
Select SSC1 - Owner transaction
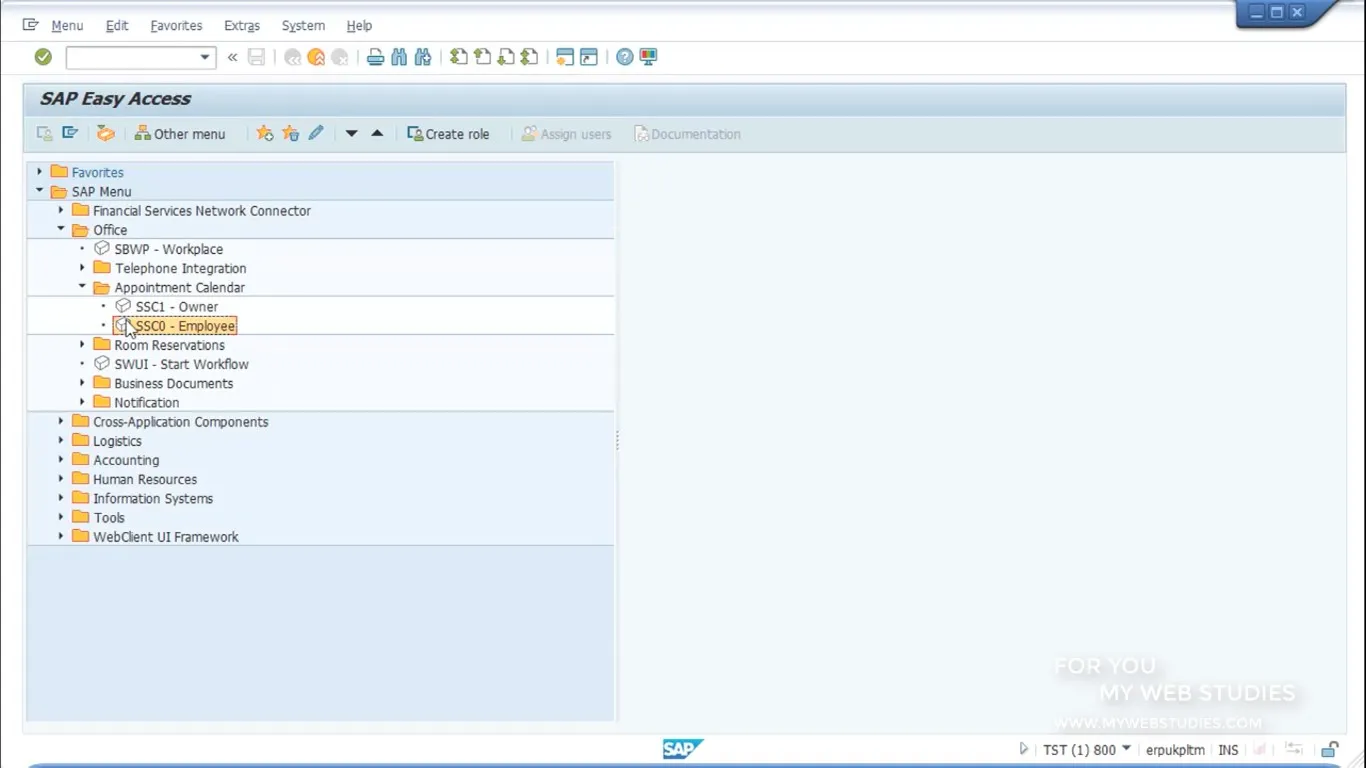[176, 307]
